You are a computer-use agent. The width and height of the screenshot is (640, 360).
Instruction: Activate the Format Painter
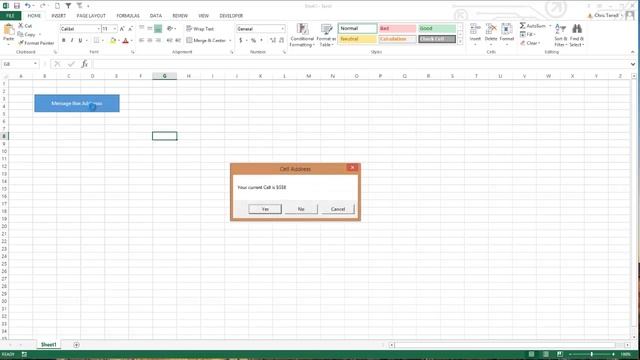point(36,43)
